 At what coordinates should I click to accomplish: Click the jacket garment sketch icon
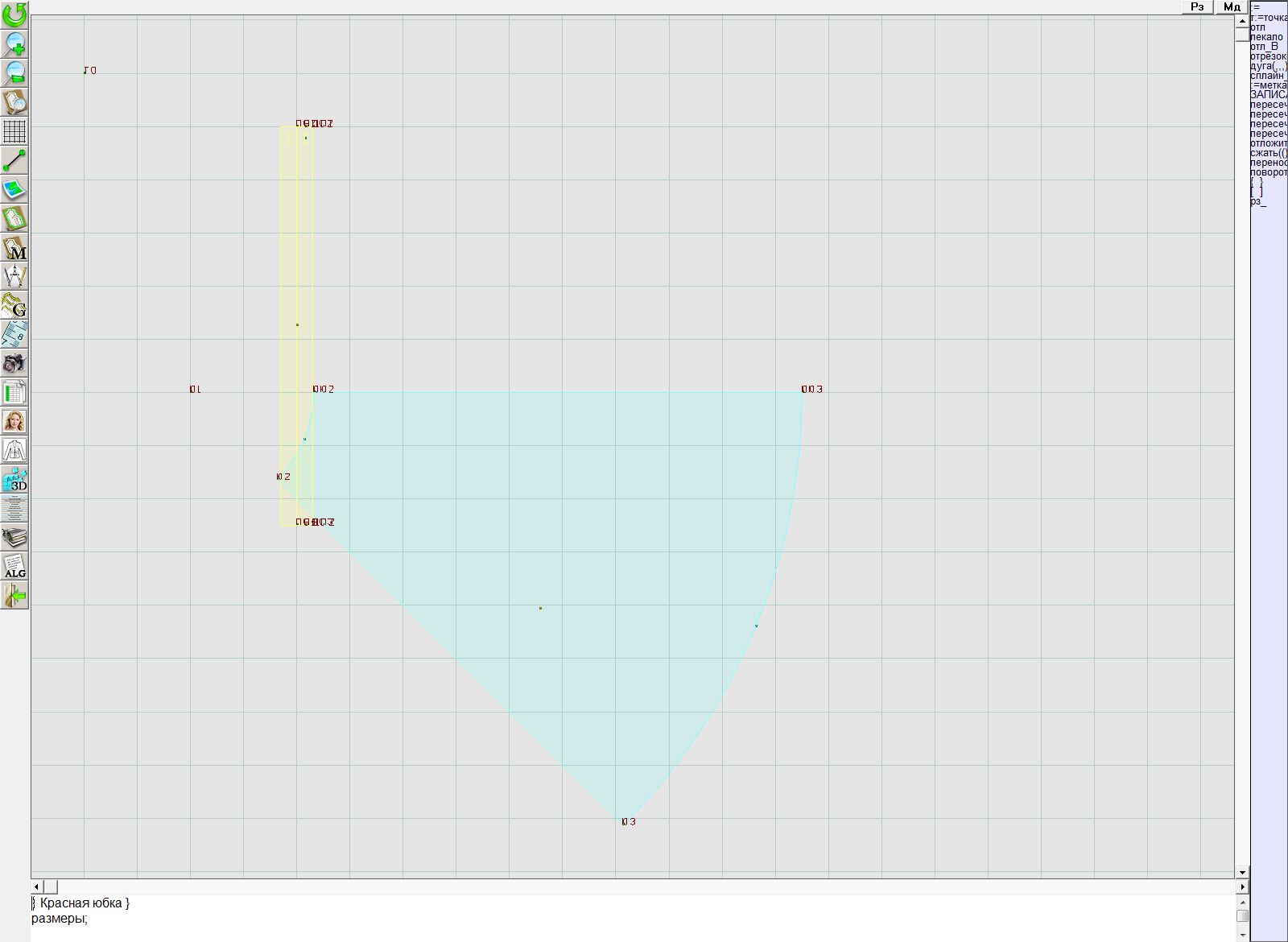pyautogui.click(x=14, y=450)
